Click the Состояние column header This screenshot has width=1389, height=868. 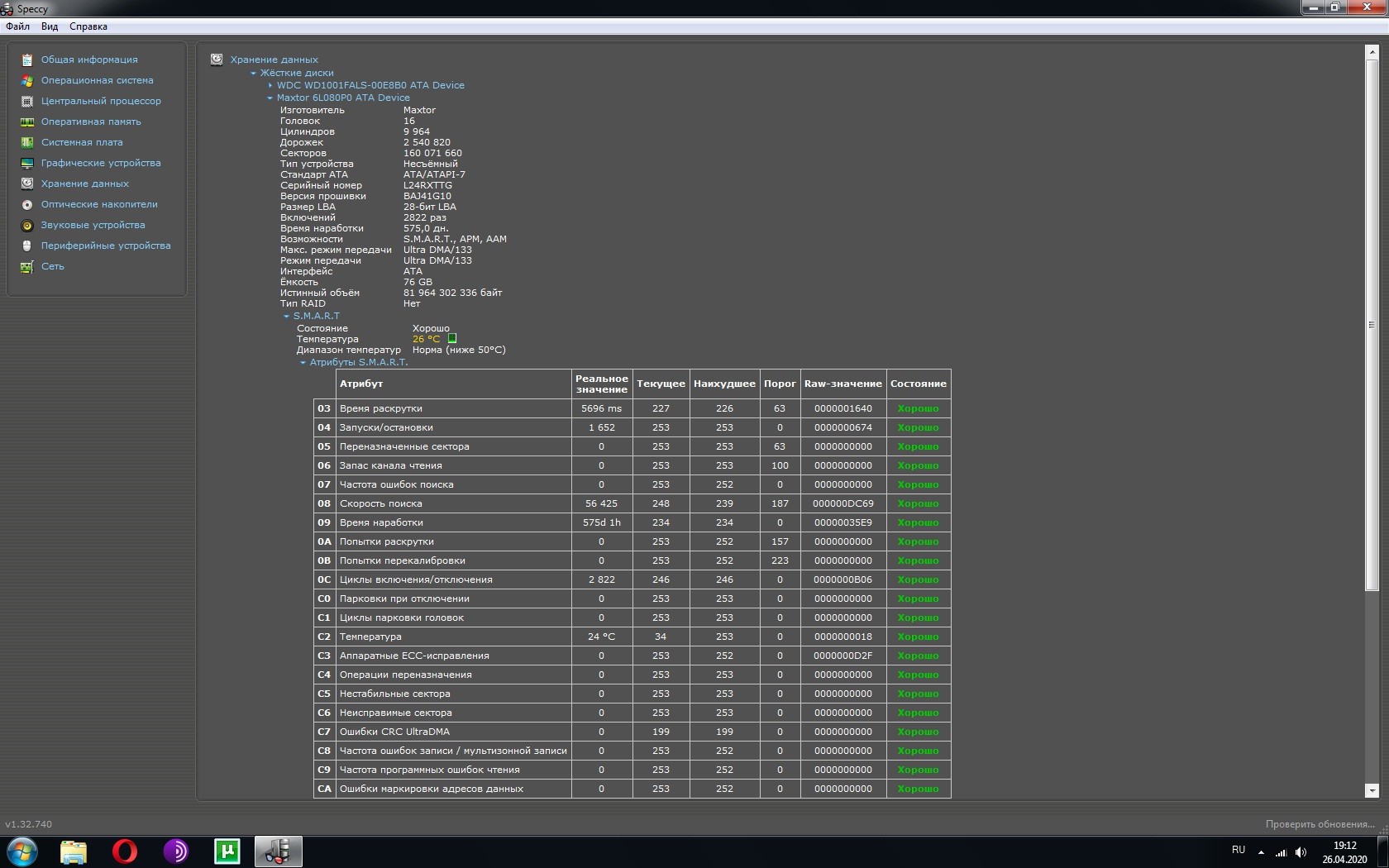[919, 384]
